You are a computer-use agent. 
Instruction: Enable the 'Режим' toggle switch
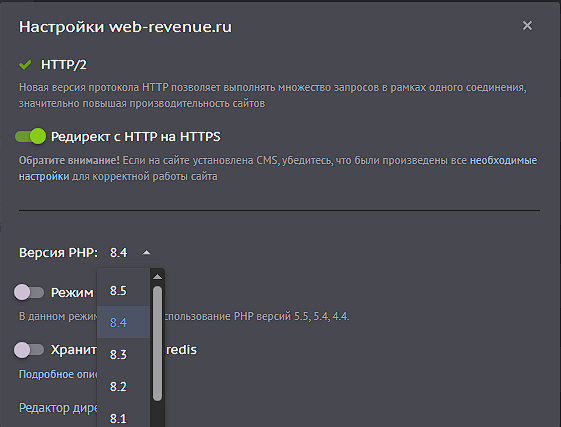coord(29,292)
